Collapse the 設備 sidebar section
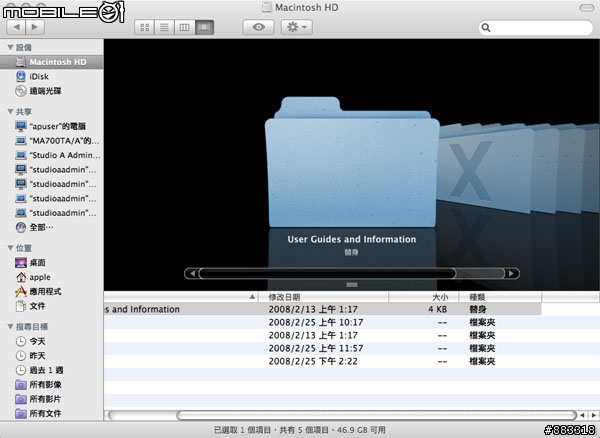 (x=10, y=47)
